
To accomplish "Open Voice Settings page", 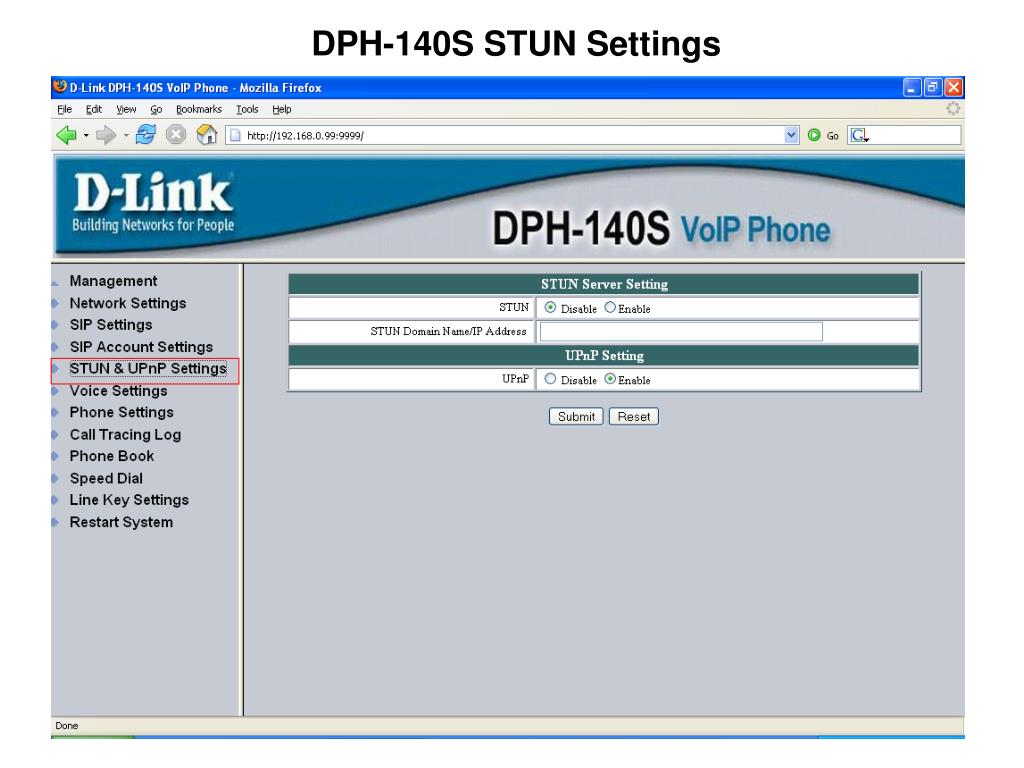I will coord(118,391).
